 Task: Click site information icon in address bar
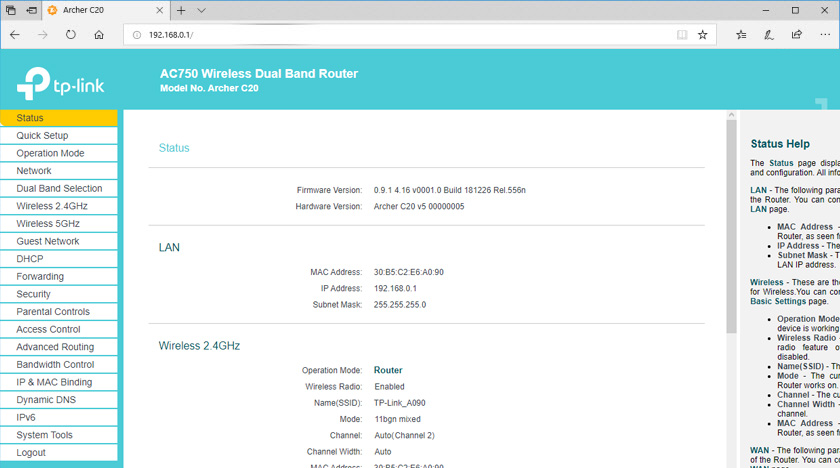pyautogui.click(x=137, y=35)
